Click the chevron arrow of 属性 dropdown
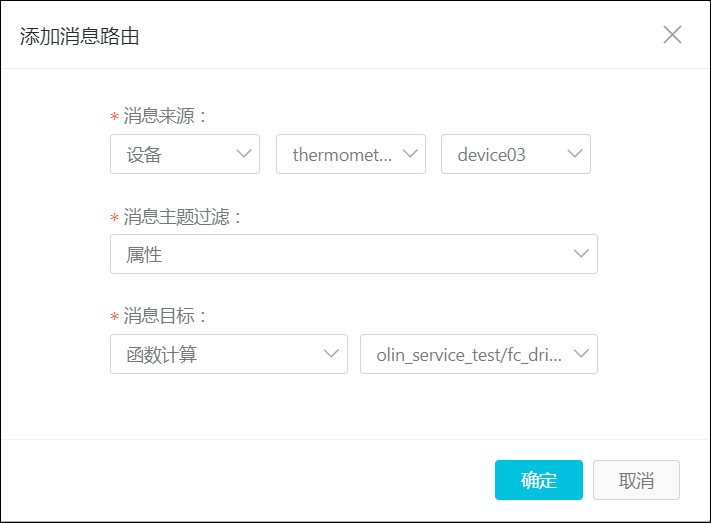711x523 pixels. coord(581,254)
